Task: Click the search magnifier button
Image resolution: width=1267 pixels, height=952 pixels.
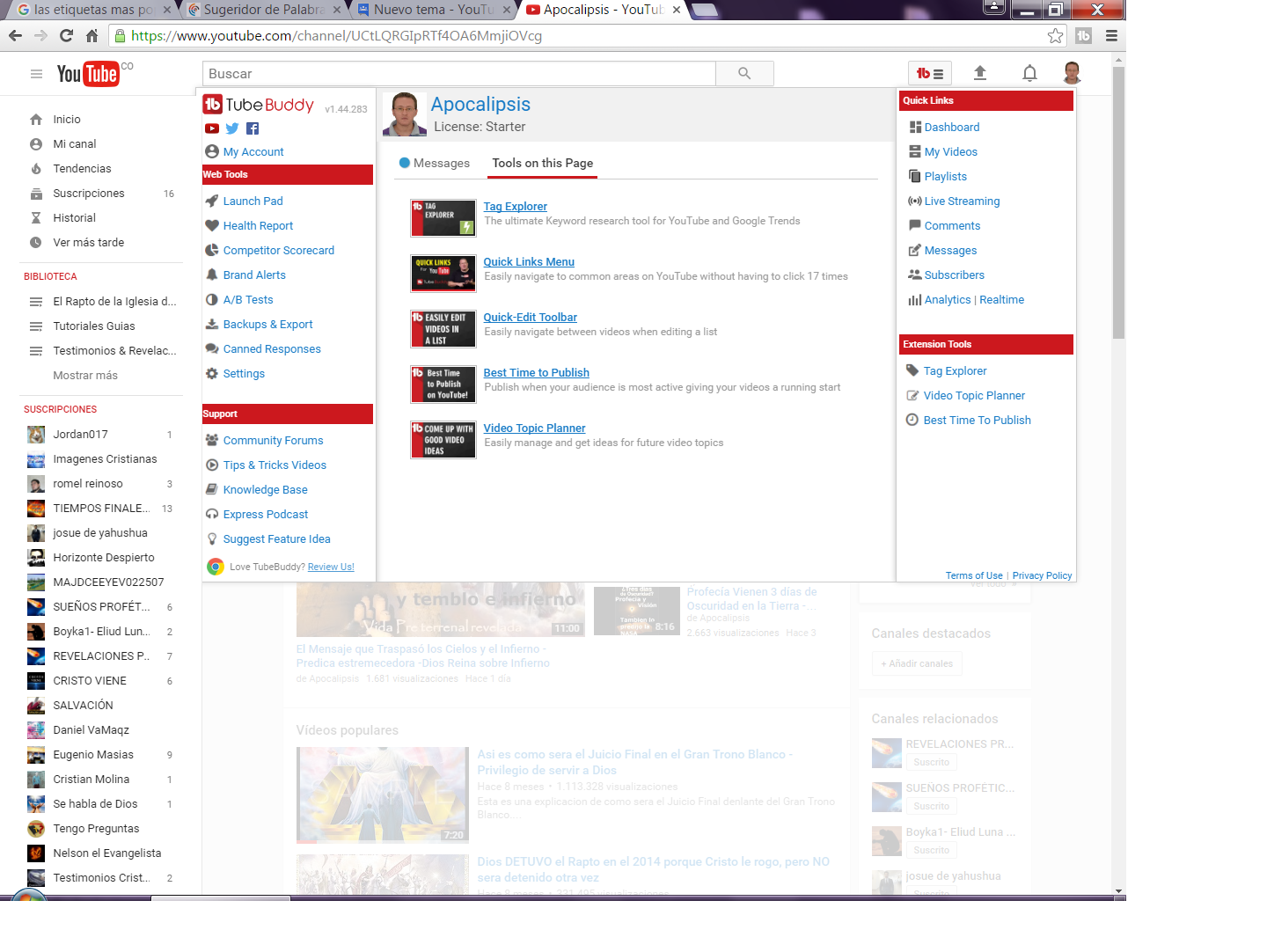Action: coord(744,74)
